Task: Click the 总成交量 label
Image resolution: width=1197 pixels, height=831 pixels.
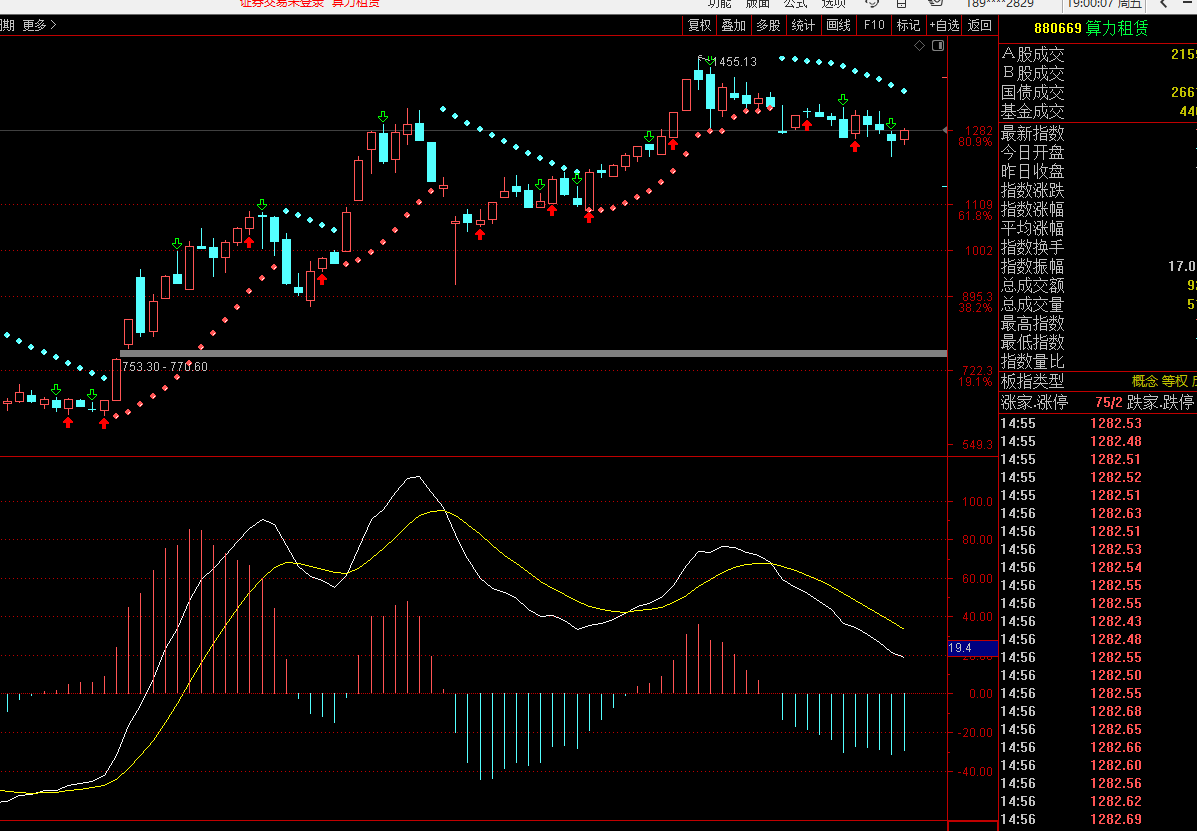Action: coord(1032,305)
